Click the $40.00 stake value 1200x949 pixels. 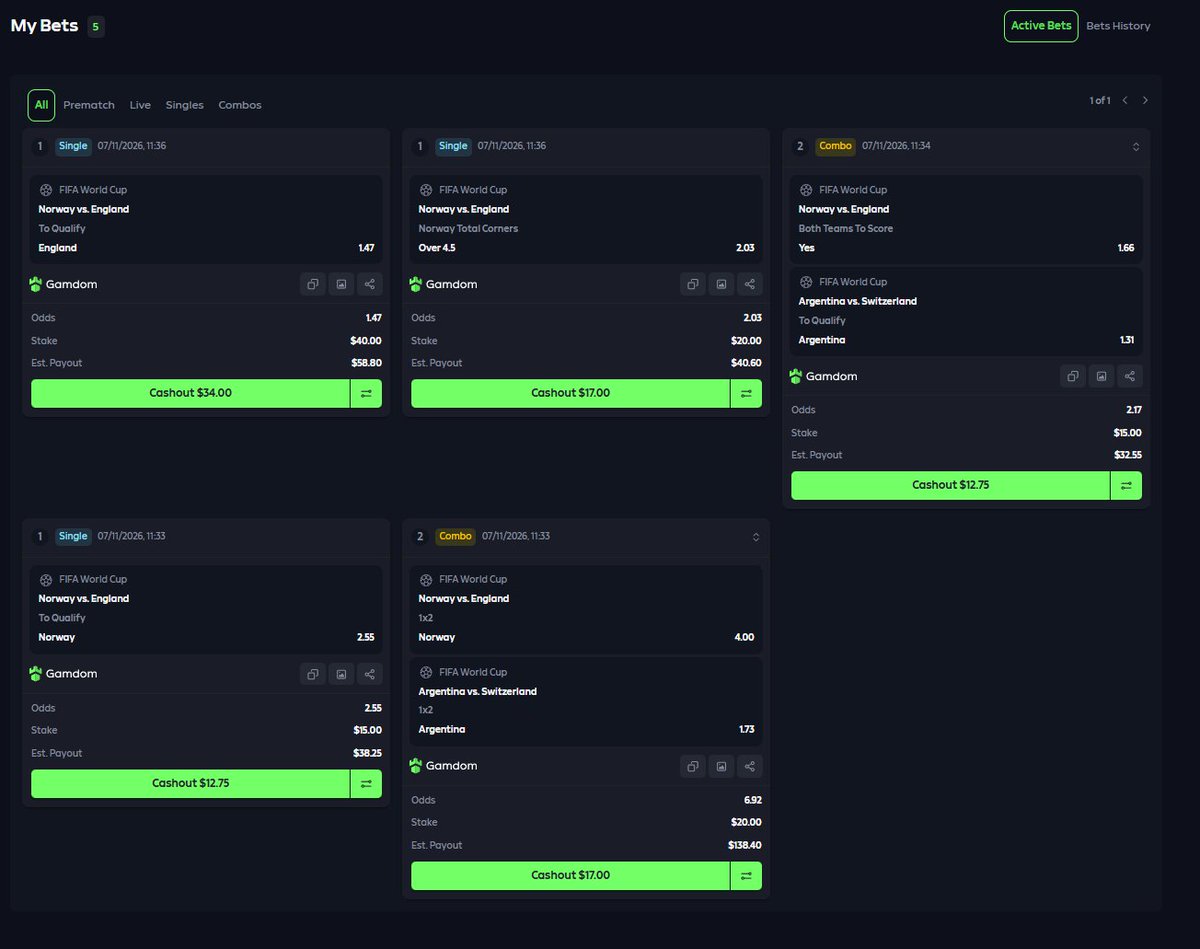click(x=366, y=341)
